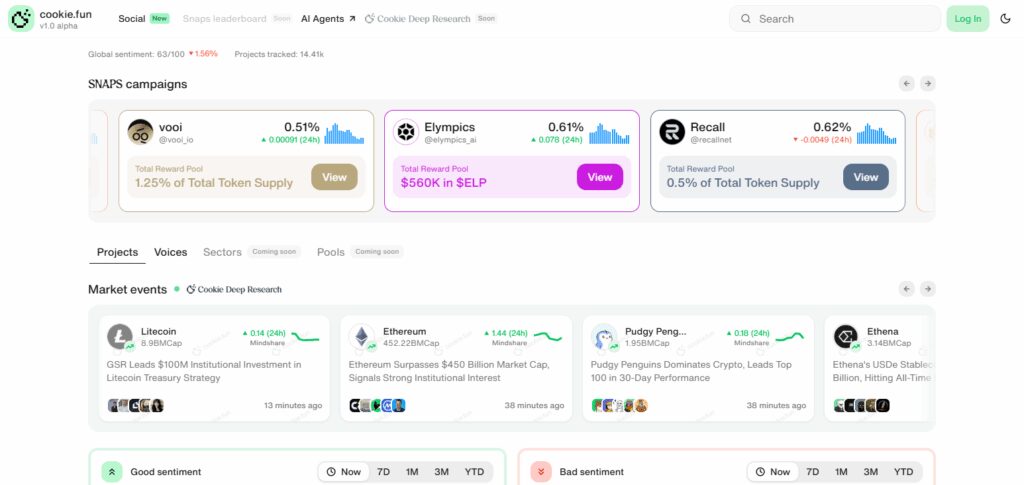Select 7D in Good sentiment
Viewport: 1024px width, 485px height.
coord(383,472)
